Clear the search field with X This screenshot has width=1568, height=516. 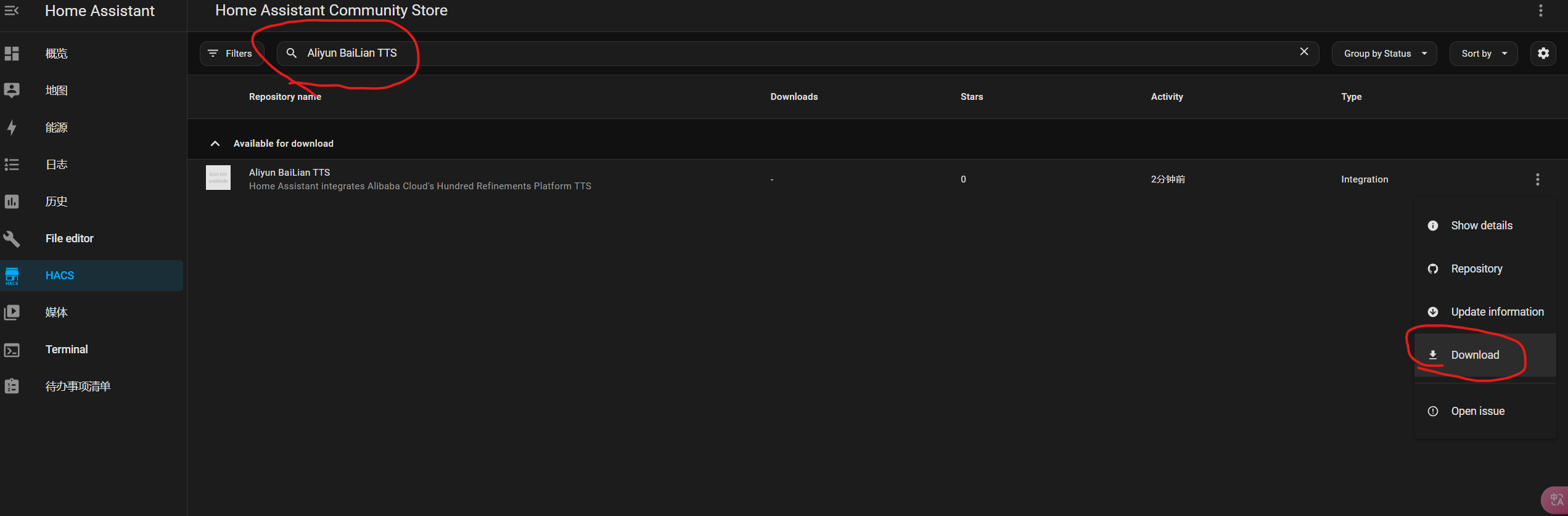[x=1304, y=52]
